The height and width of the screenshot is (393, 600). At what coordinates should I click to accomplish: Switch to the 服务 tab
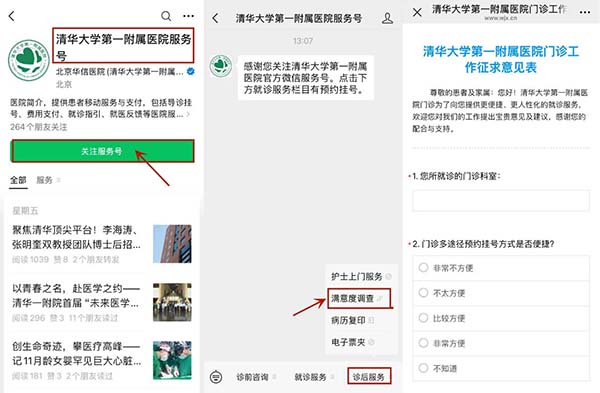point(44,180)
